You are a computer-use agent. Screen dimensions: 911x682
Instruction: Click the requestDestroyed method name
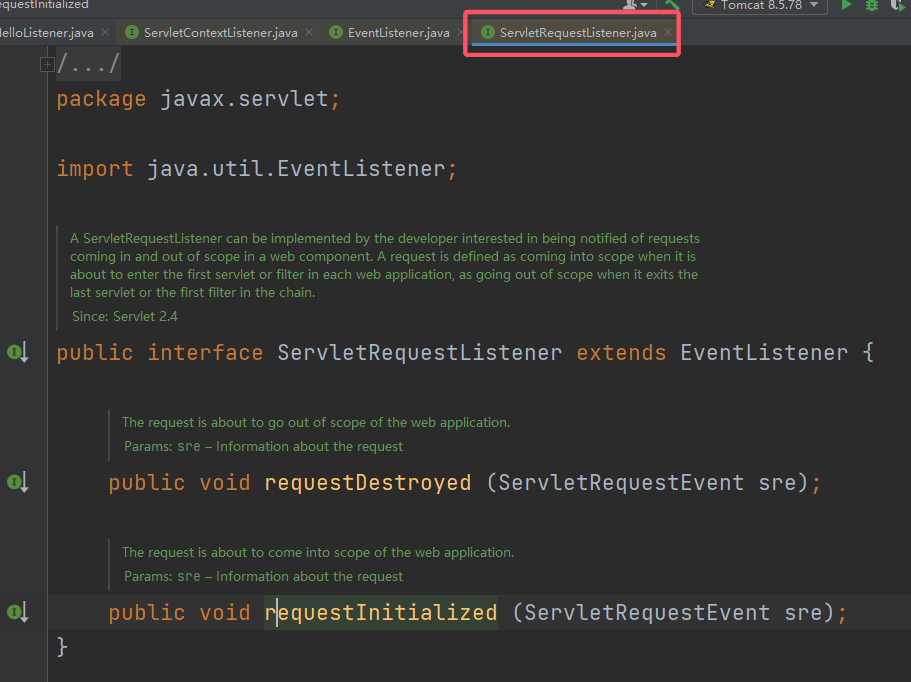click(368, 483)
